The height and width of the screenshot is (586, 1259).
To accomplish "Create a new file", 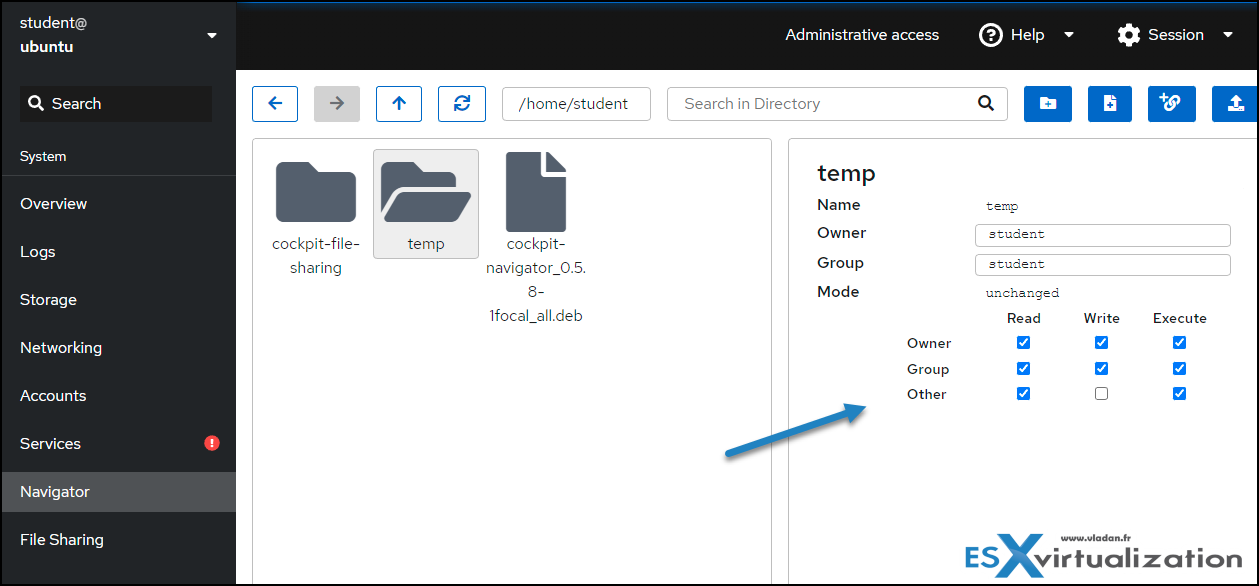I will [x=1110, y=104].
